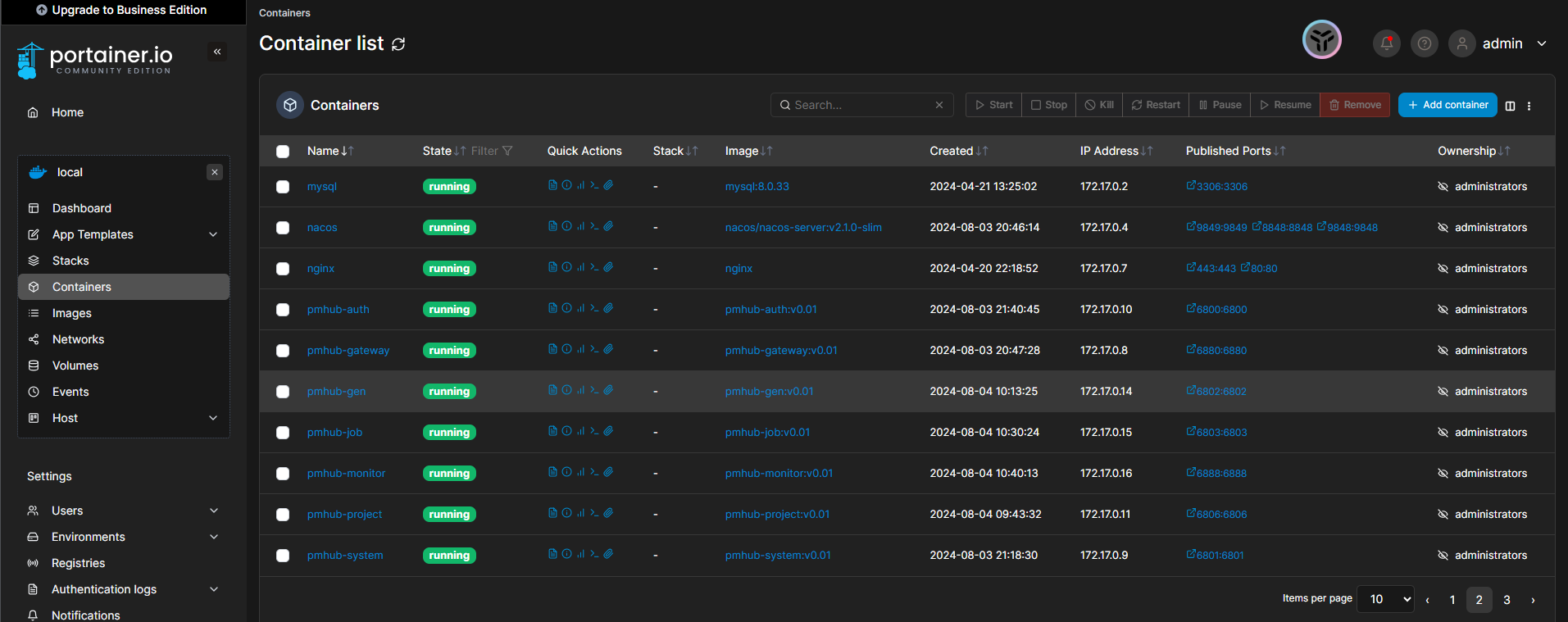Open inspect icon for nacos container

566,226
